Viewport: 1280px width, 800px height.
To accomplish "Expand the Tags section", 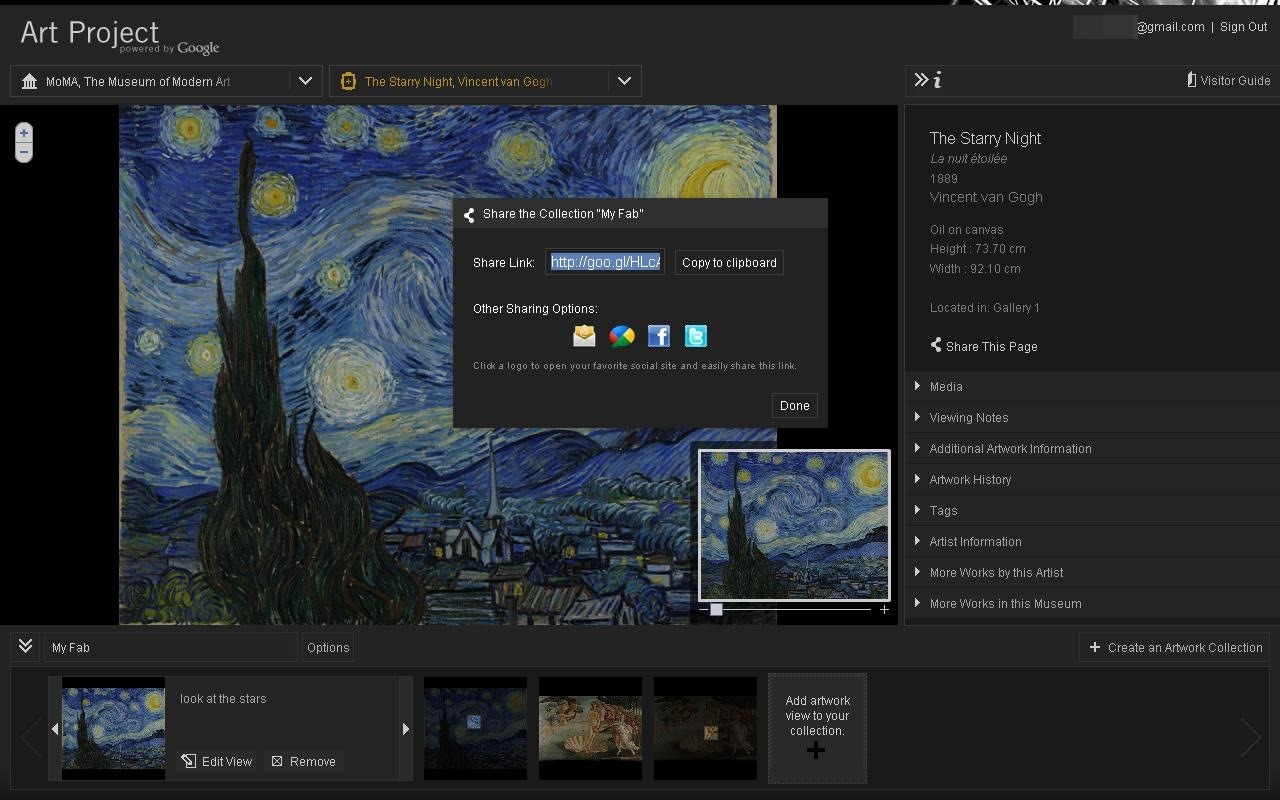I will click(x=1092, y=510).
